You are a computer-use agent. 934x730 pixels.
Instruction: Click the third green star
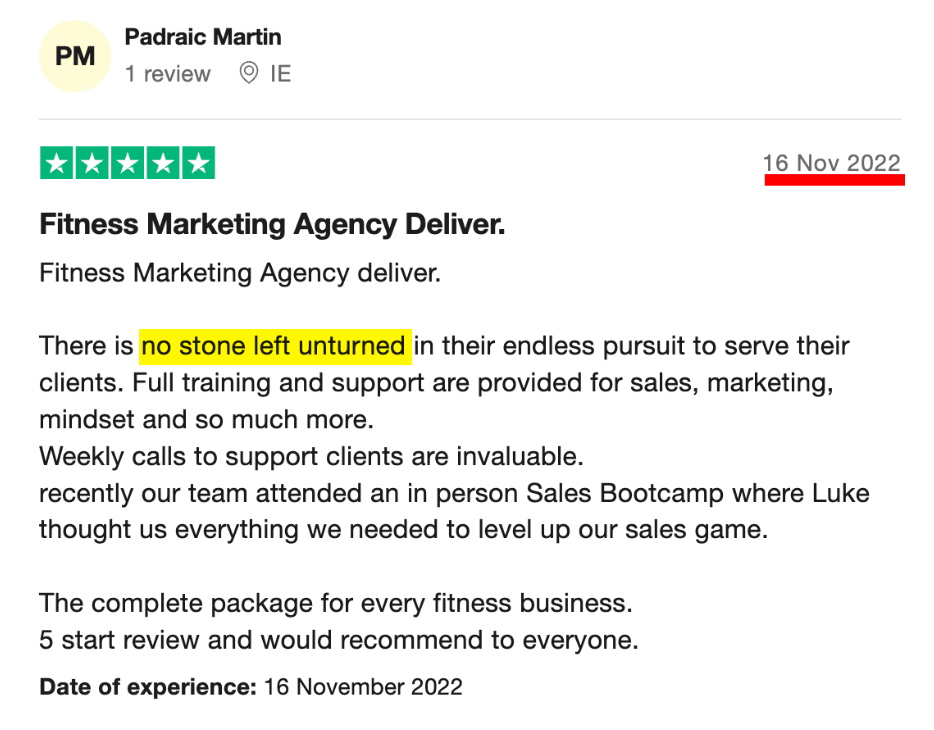[x=127, y=163]
